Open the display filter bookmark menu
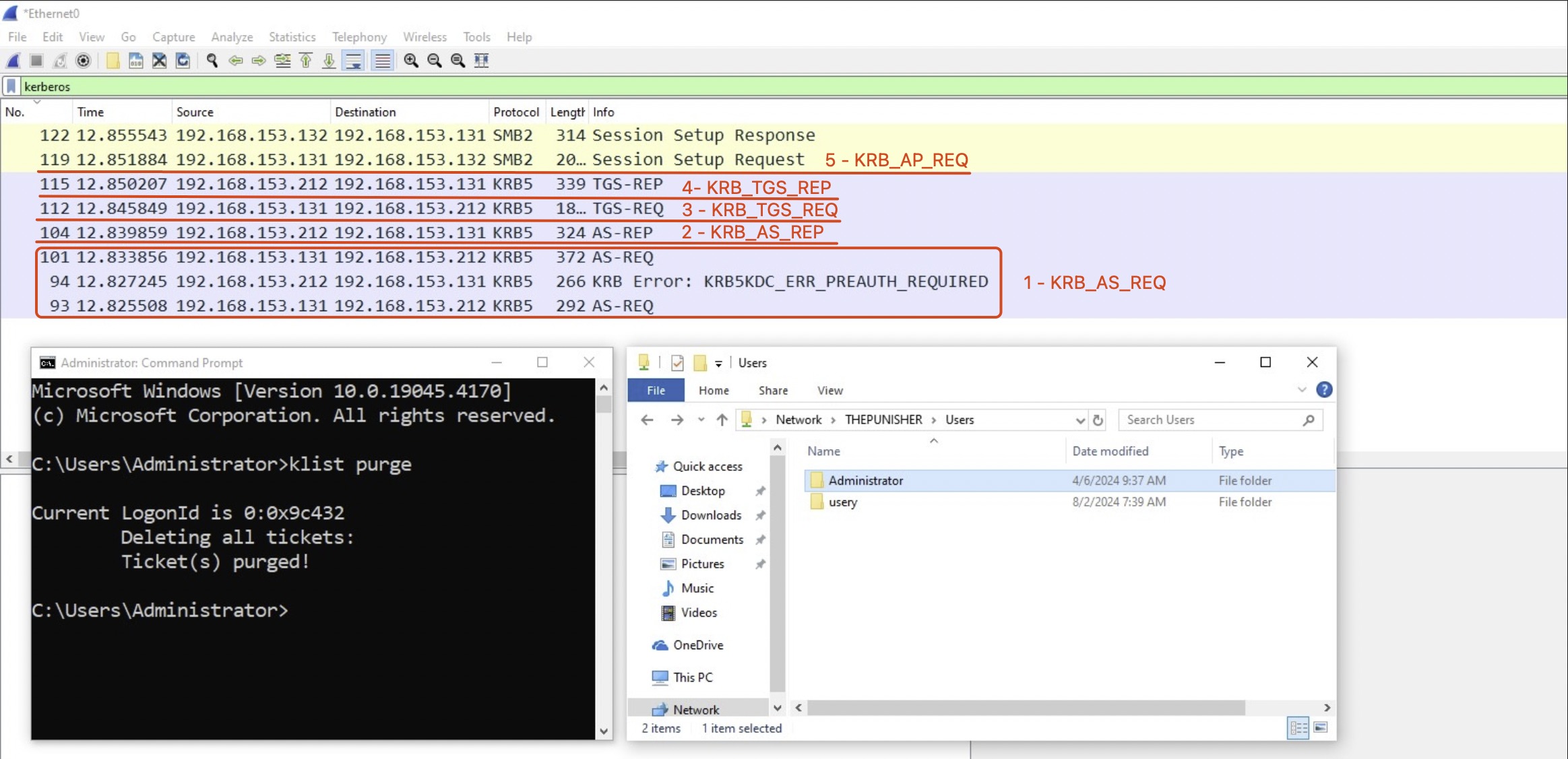This screenshot has height=759, width=1568. [x=11, y=86]
